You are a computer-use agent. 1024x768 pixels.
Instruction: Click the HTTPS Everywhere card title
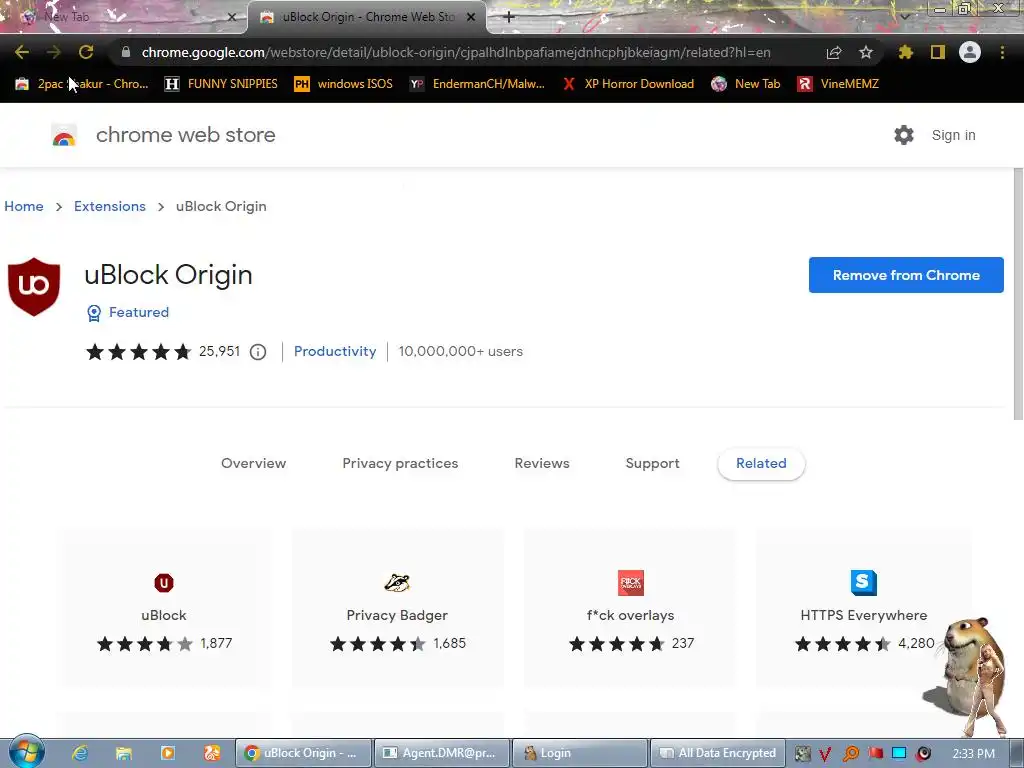click(x=863, y=615)
